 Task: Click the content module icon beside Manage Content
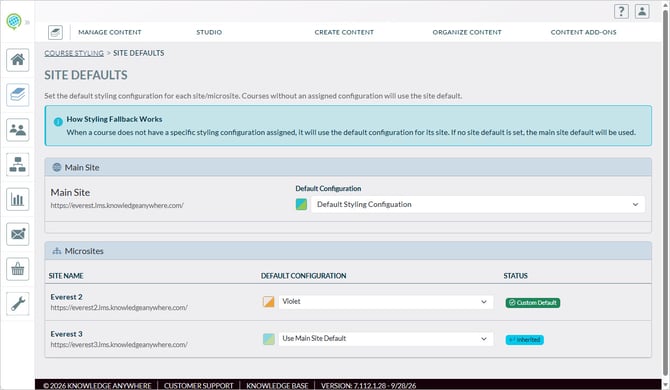[56, 32]
